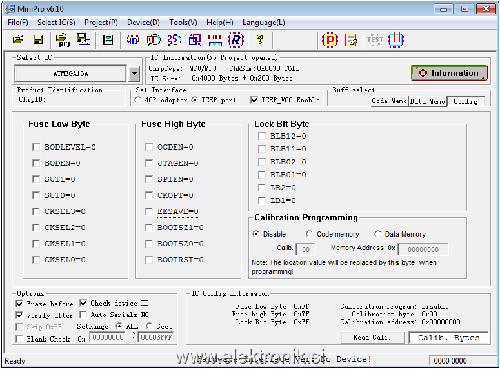Toggle the LB1 lock bit checkbox
This screenshot has height=370, width=500.
262,200
